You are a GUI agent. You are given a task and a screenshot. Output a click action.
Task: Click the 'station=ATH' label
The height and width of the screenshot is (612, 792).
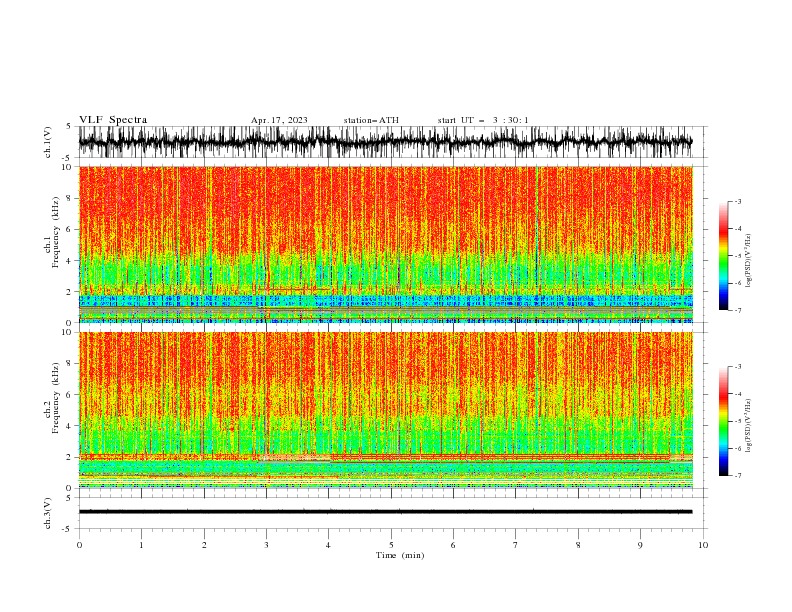(x=371, y=120)
